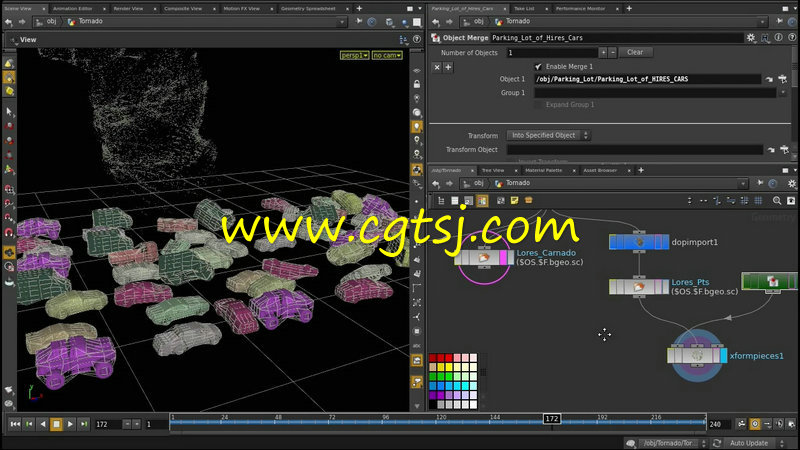Image resolution: width=800 pixels, height=450 pixels.
Task: Switch to the Material Palette tab
Action: click(543, 170)
